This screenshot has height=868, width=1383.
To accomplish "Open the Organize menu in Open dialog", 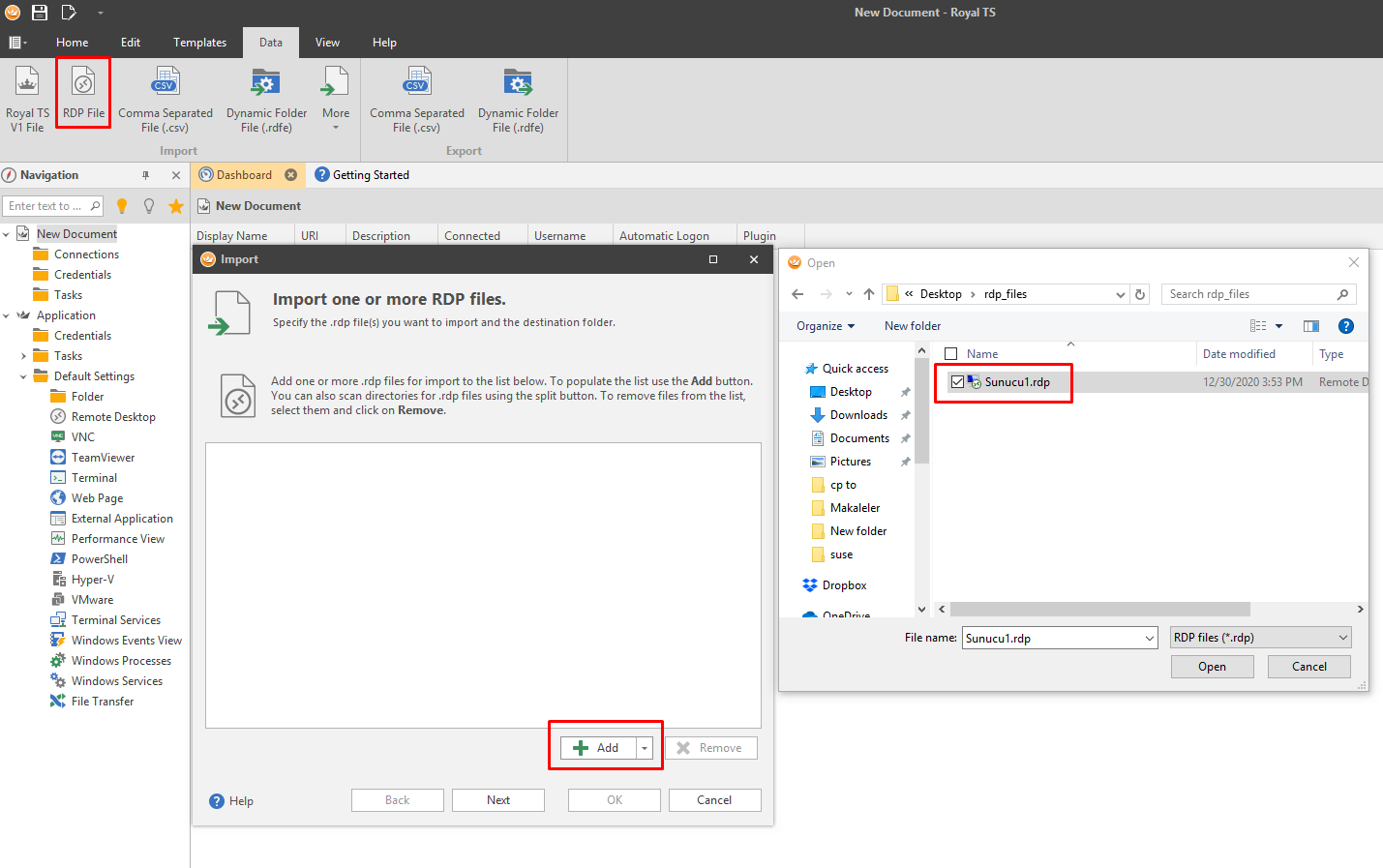I will 826,326.
